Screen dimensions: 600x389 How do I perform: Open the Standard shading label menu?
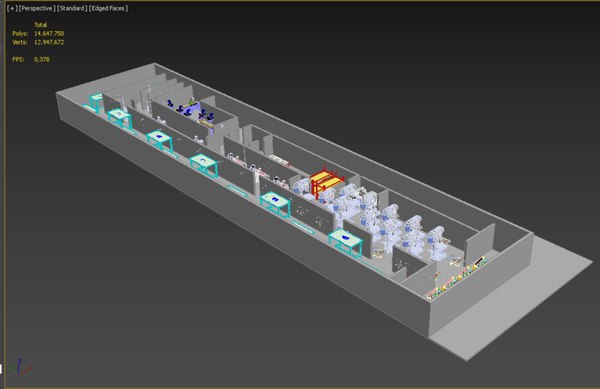click(x=72, y=8)
